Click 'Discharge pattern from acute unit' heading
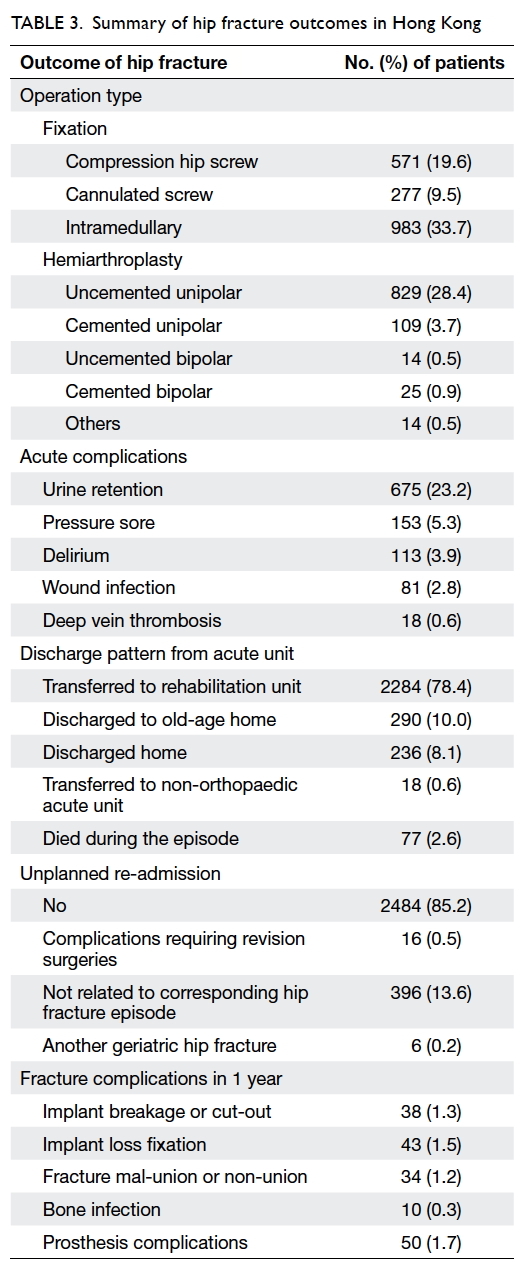 coord(157,654)
